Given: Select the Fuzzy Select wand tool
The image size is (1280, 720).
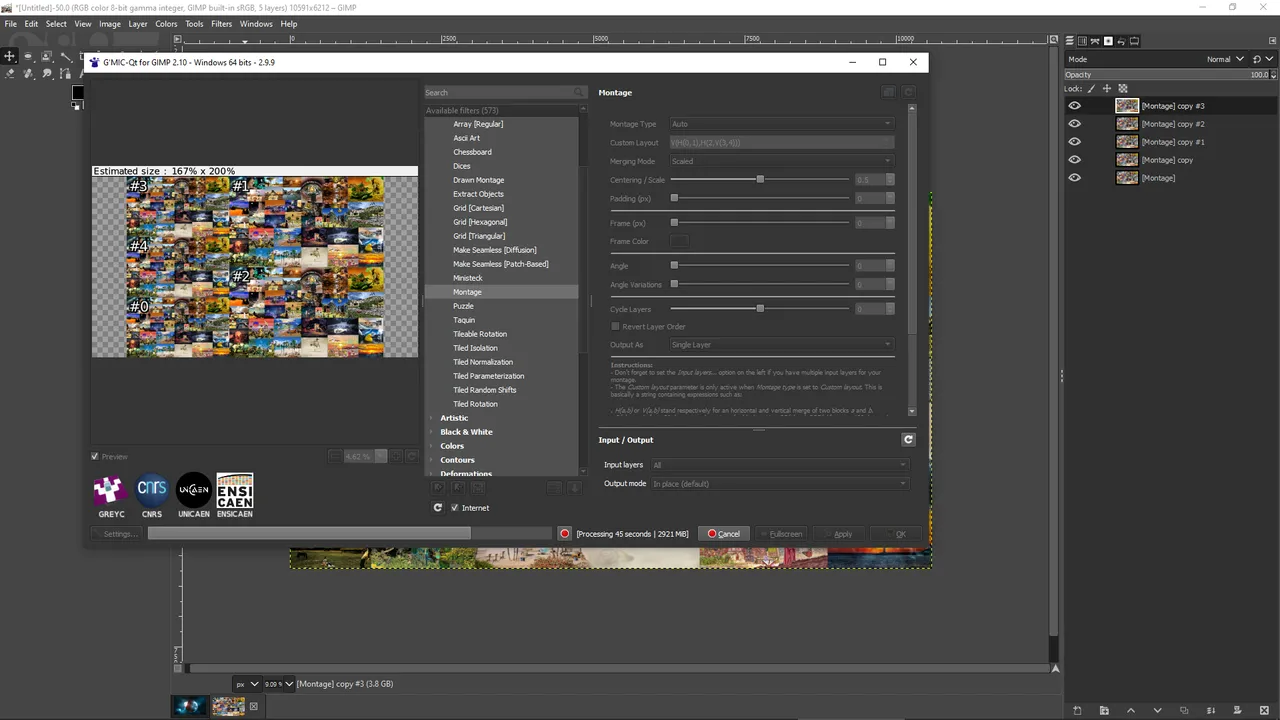Looking at the screenshot, I should tap(66, 56).
